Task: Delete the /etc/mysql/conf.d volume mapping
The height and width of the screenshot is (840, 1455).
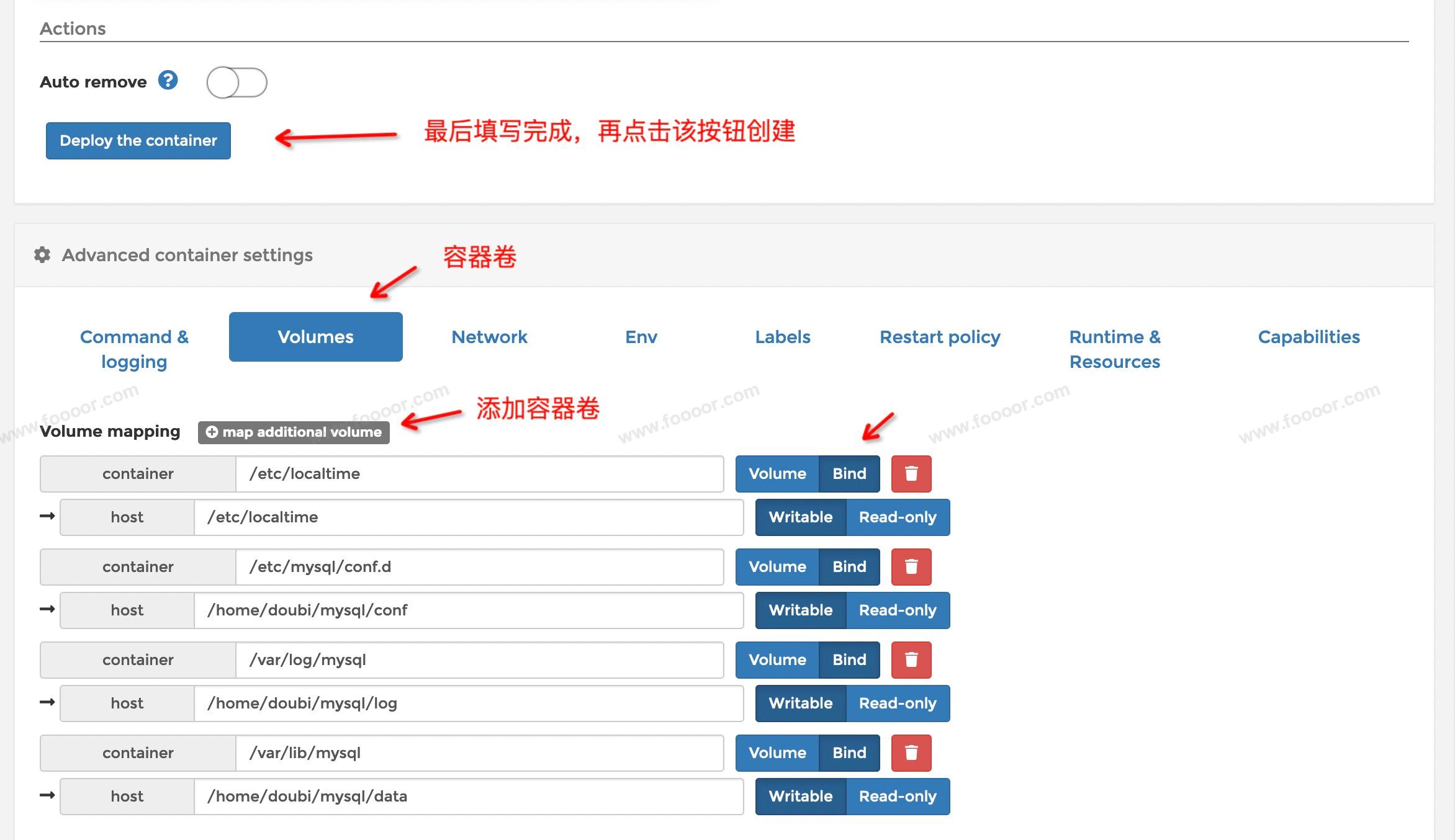Action: click(911, 567)
